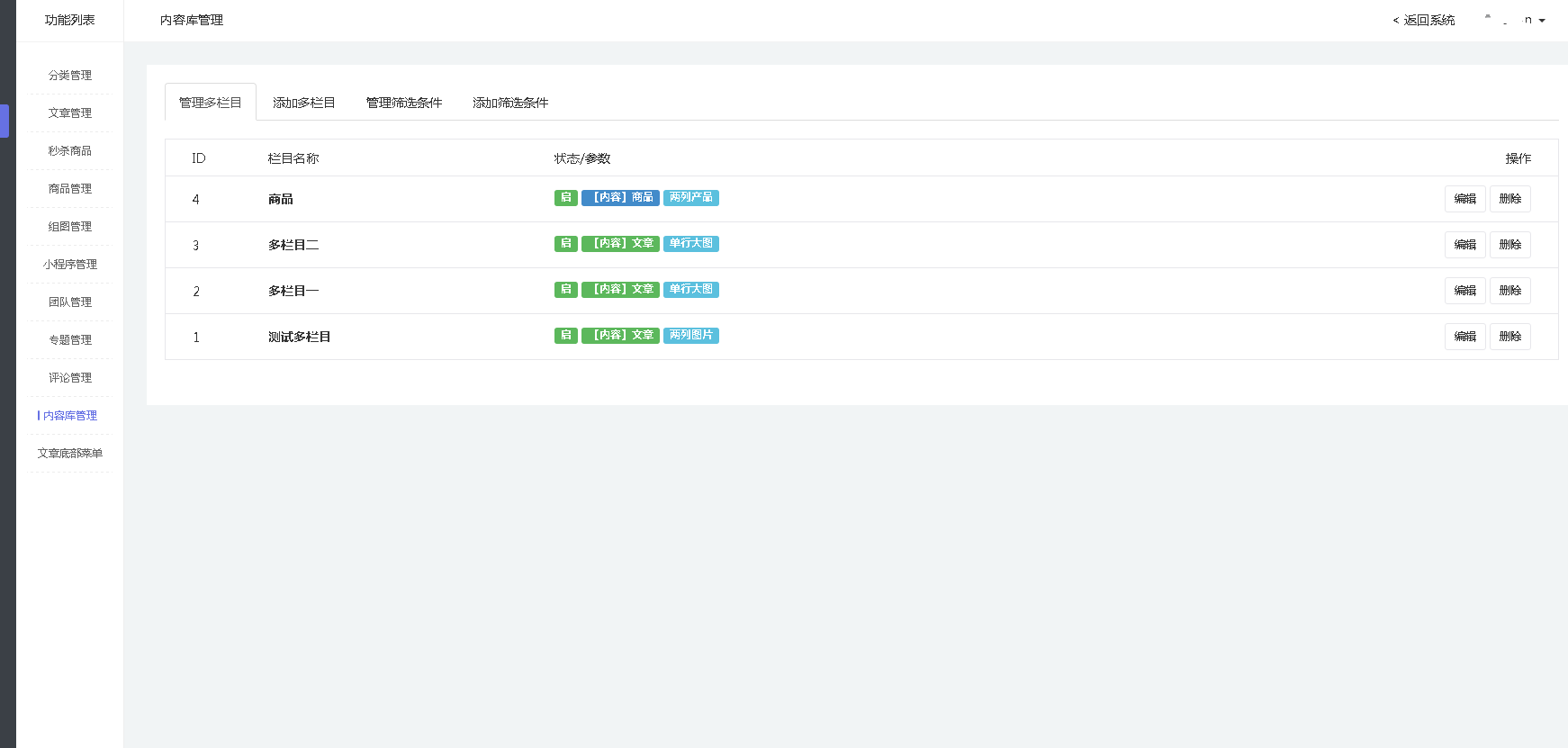The image size is (1568, 748).
Task: Click the 两列产品 layout tag
Action: pos(690,198)
